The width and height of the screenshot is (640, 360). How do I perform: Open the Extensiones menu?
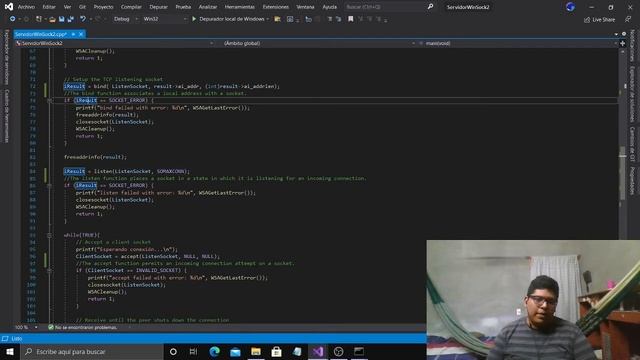pyautogui.click(x=276, y=7)
